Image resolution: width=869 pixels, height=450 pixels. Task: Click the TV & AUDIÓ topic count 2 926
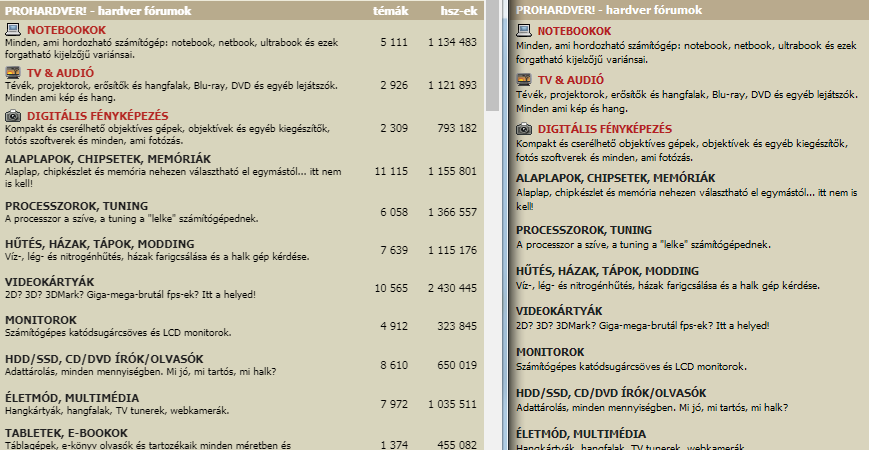point(394,85)
